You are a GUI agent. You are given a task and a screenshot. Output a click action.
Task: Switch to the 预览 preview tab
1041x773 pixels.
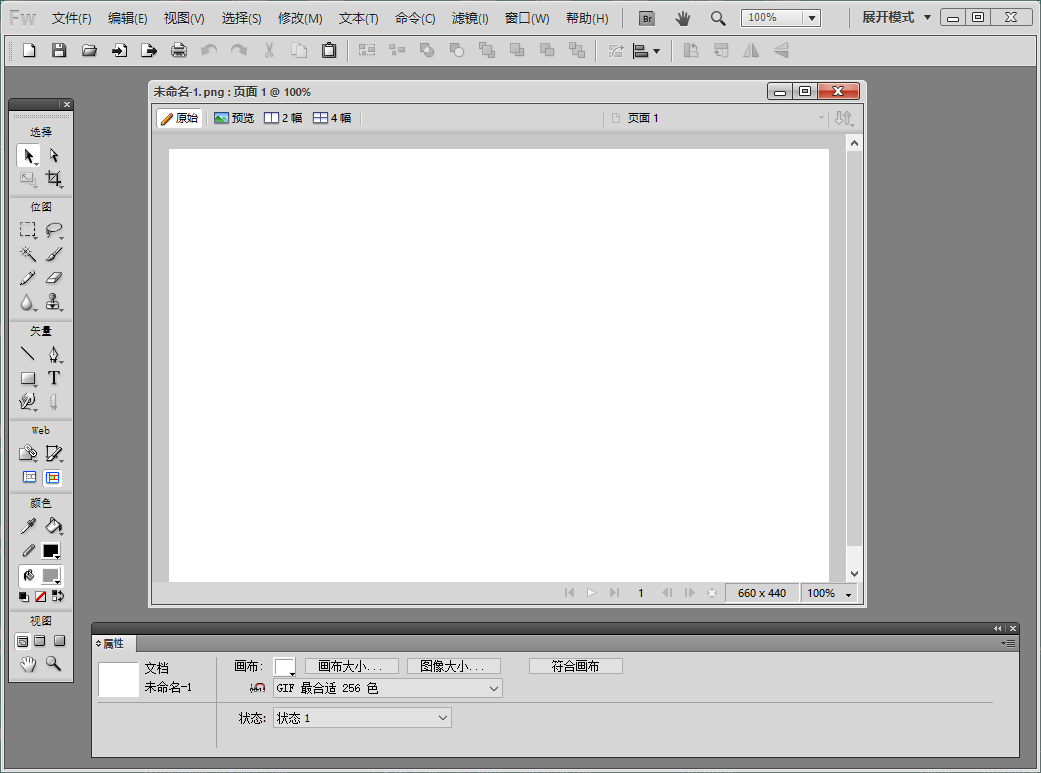(234, 118)
